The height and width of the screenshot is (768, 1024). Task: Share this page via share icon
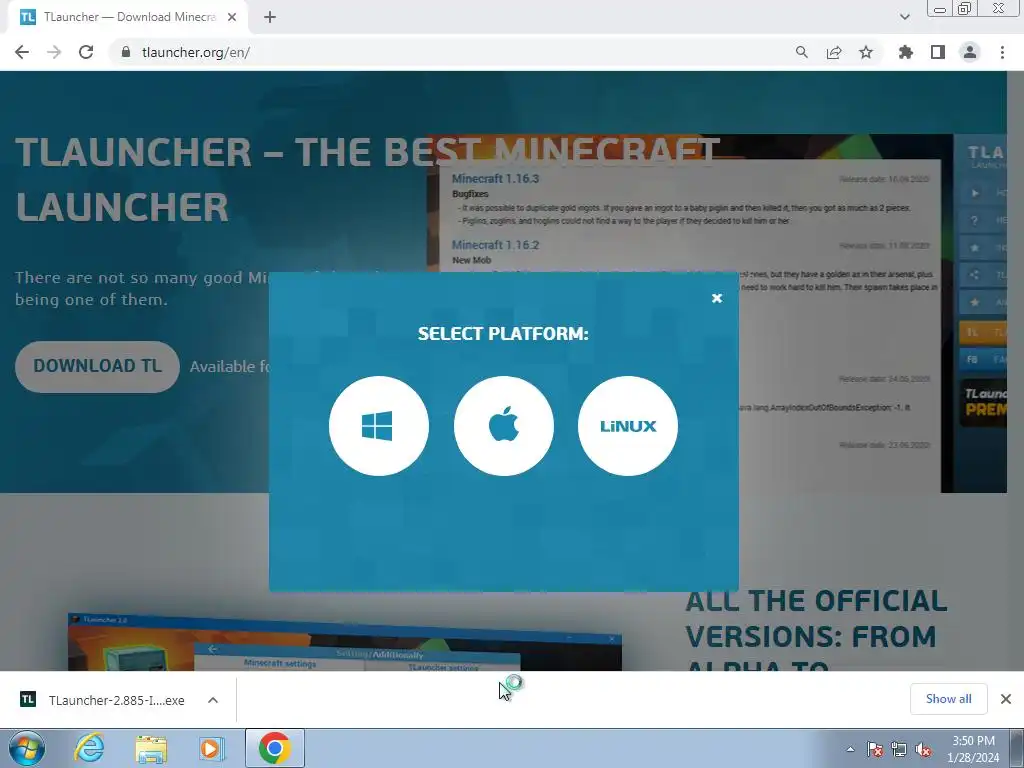834,52
